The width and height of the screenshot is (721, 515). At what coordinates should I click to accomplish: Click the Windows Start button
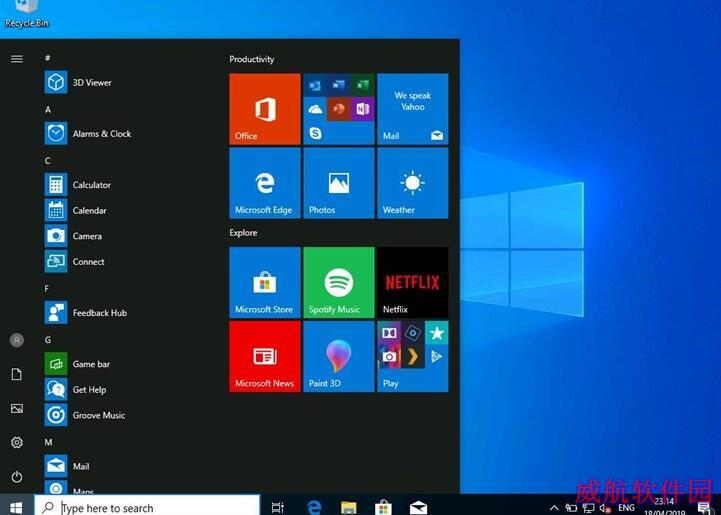point(16,507)
